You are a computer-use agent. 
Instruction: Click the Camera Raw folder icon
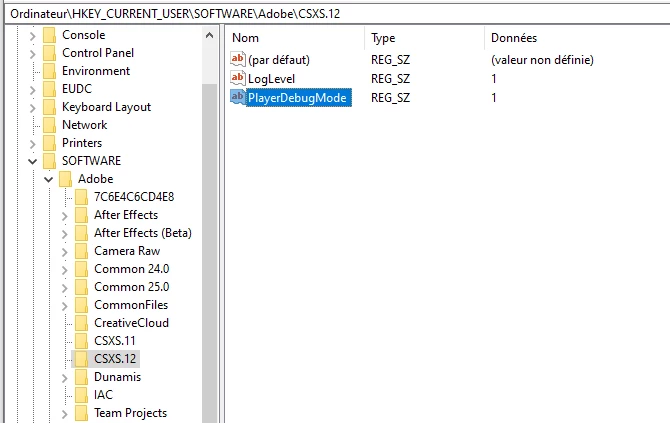(x=81, y=251)
